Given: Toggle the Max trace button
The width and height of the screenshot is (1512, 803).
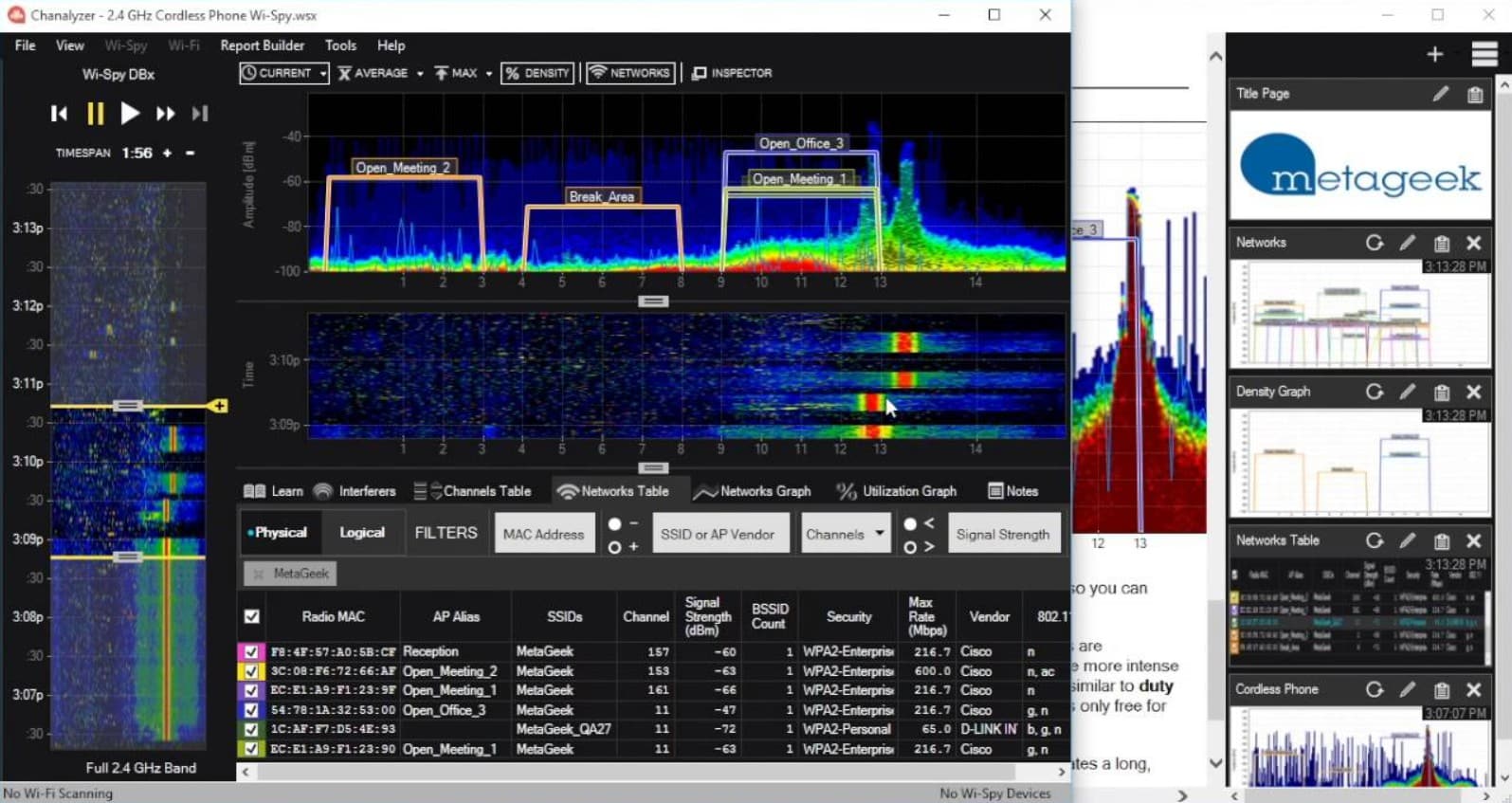Looking at the screenshot, I should pyautogui.click(x=456, y=73).
